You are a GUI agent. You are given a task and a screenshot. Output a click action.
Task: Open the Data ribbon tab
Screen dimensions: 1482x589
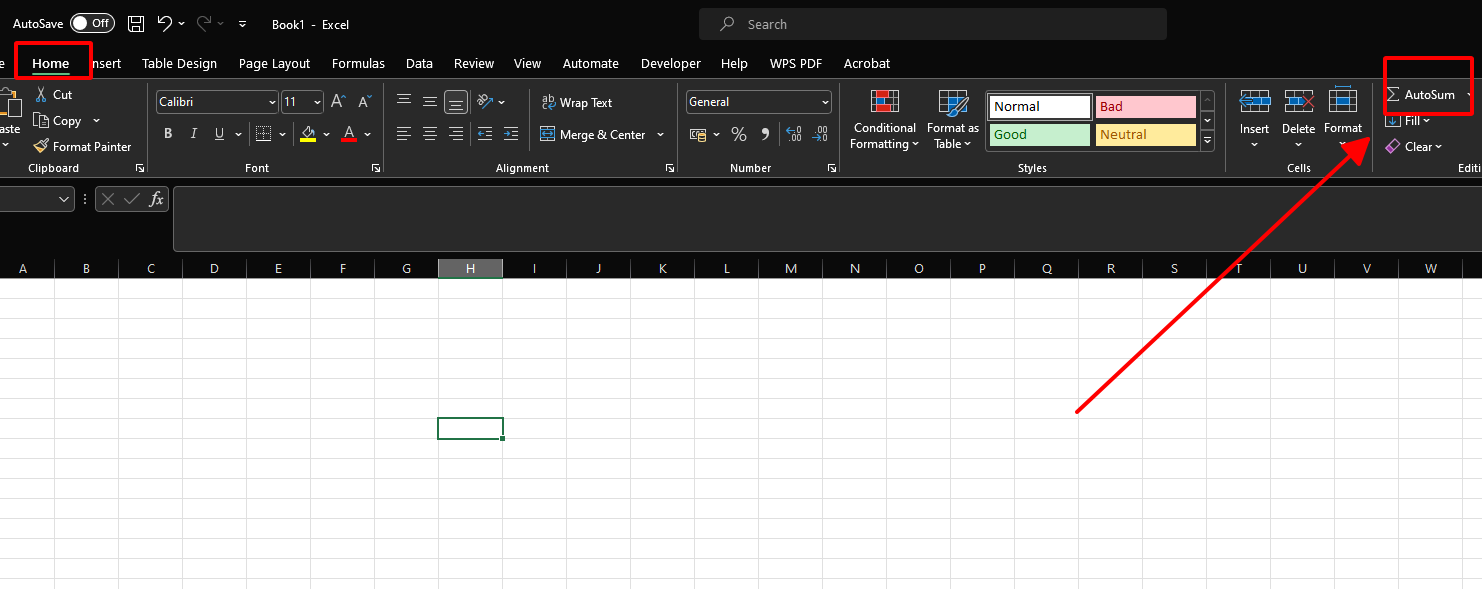[419, 63]
